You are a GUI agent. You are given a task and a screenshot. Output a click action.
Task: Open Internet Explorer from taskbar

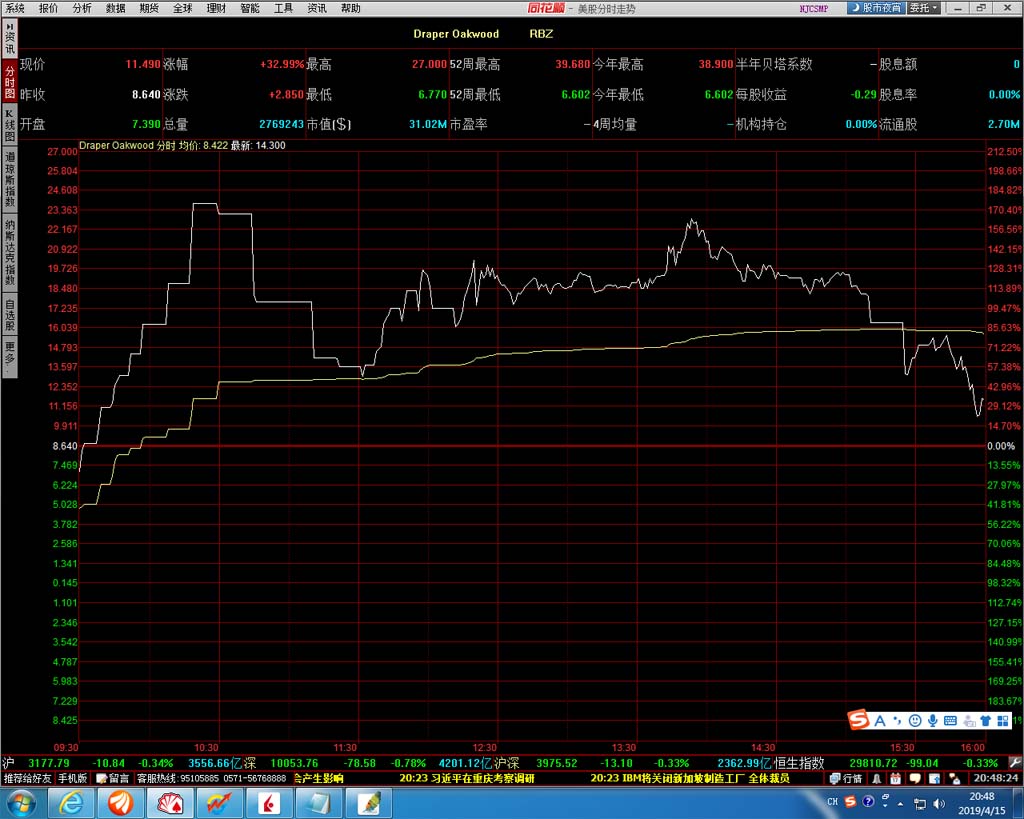(x=71, y=803)
